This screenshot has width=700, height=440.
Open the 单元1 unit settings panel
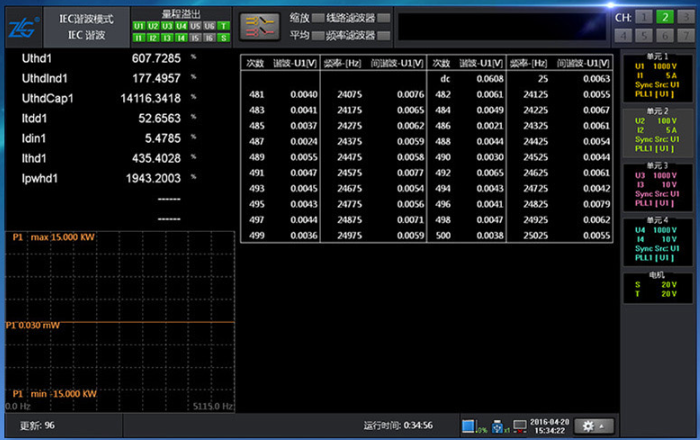tap(658, 76)
